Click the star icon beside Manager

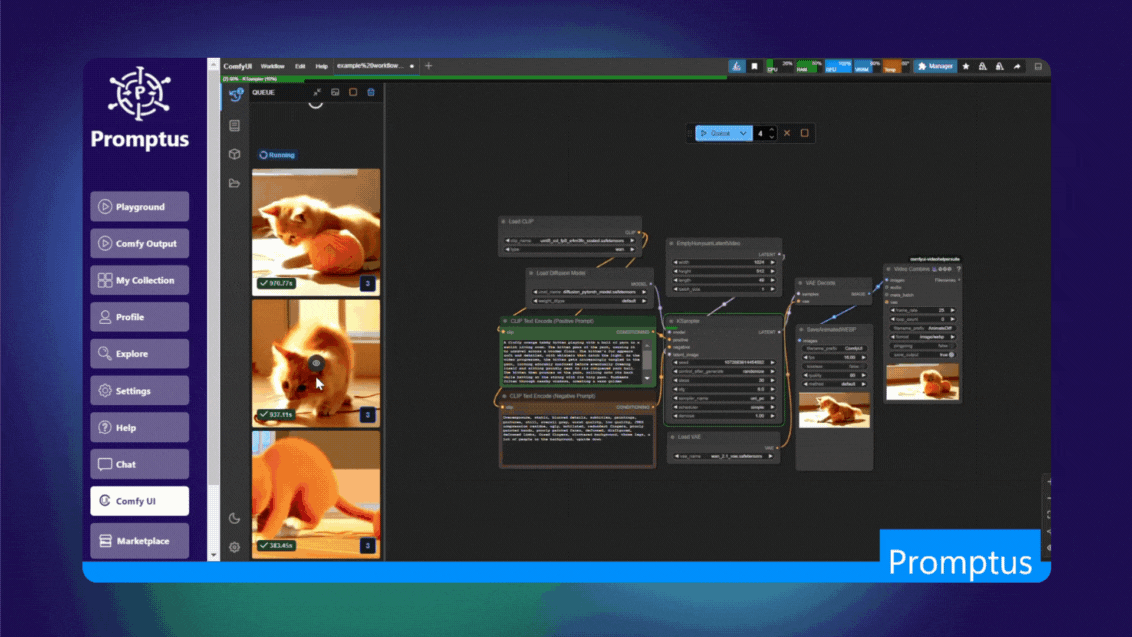click(966, 67)
